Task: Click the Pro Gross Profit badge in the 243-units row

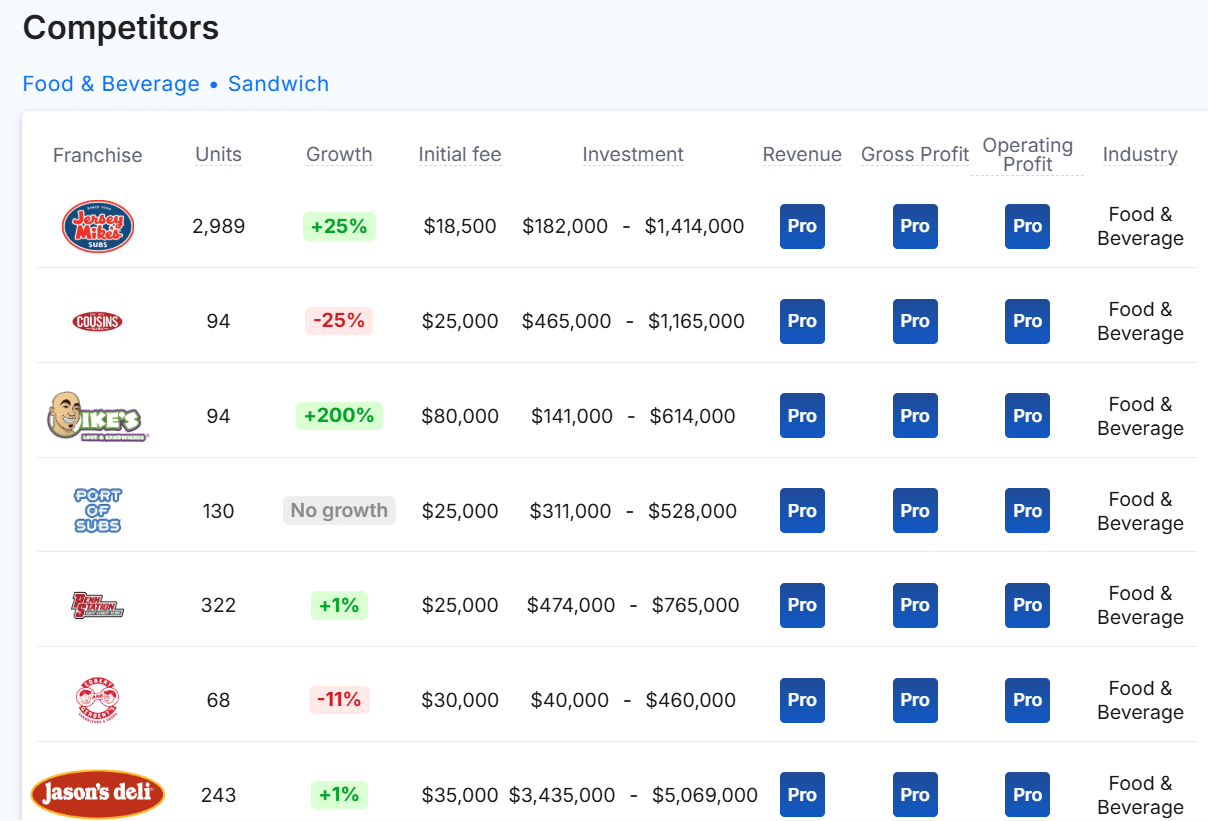Action: pyautogui.click(x=915, y=795)
